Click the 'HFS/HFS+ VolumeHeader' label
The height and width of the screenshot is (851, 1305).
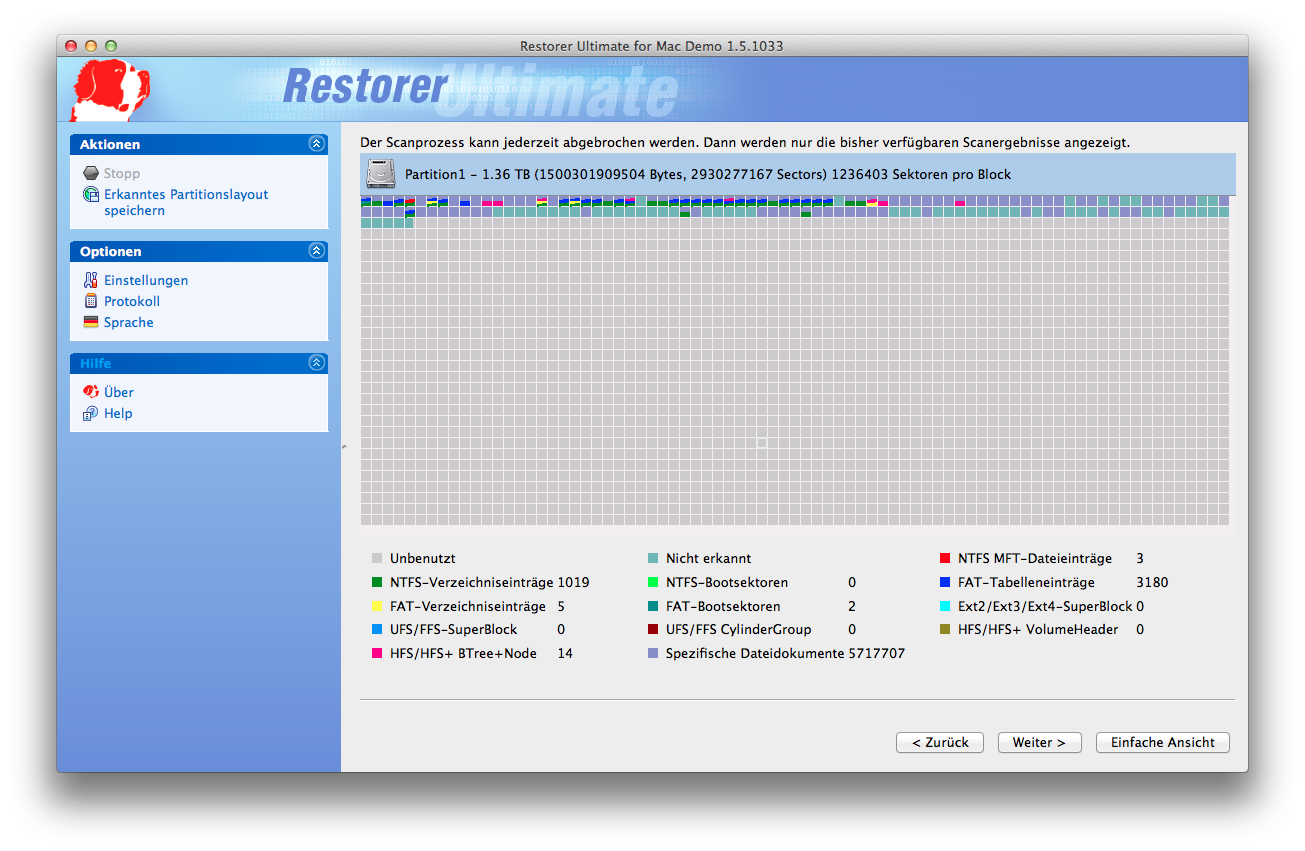click(1038, 629)
